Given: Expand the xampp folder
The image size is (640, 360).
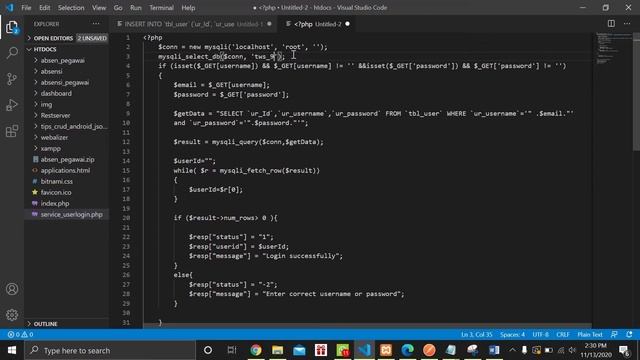Looking at the screenshot, I should pyautogui.click(x=67, y=149).
